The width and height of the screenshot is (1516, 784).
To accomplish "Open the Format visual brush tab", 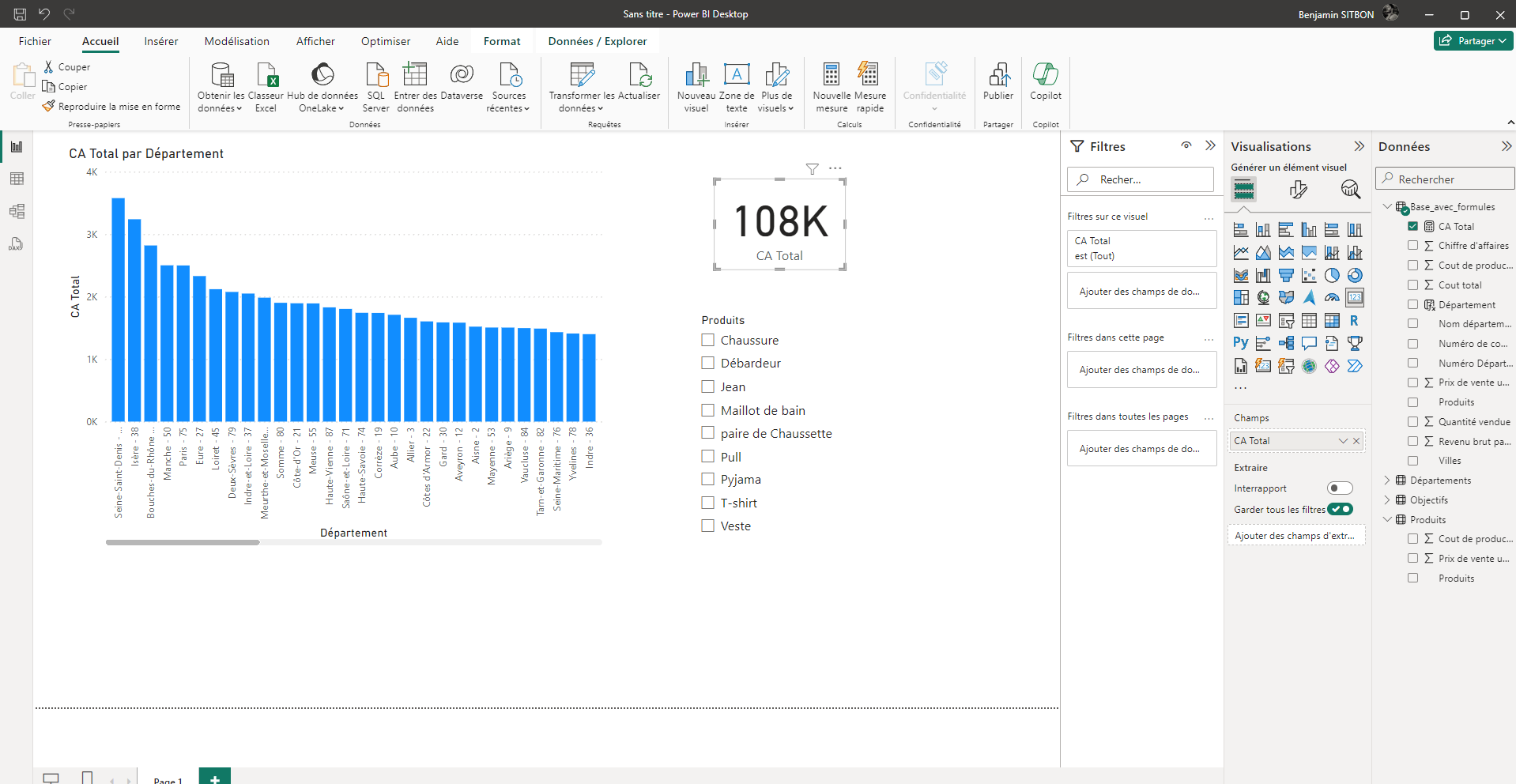I will point(1298,190).
